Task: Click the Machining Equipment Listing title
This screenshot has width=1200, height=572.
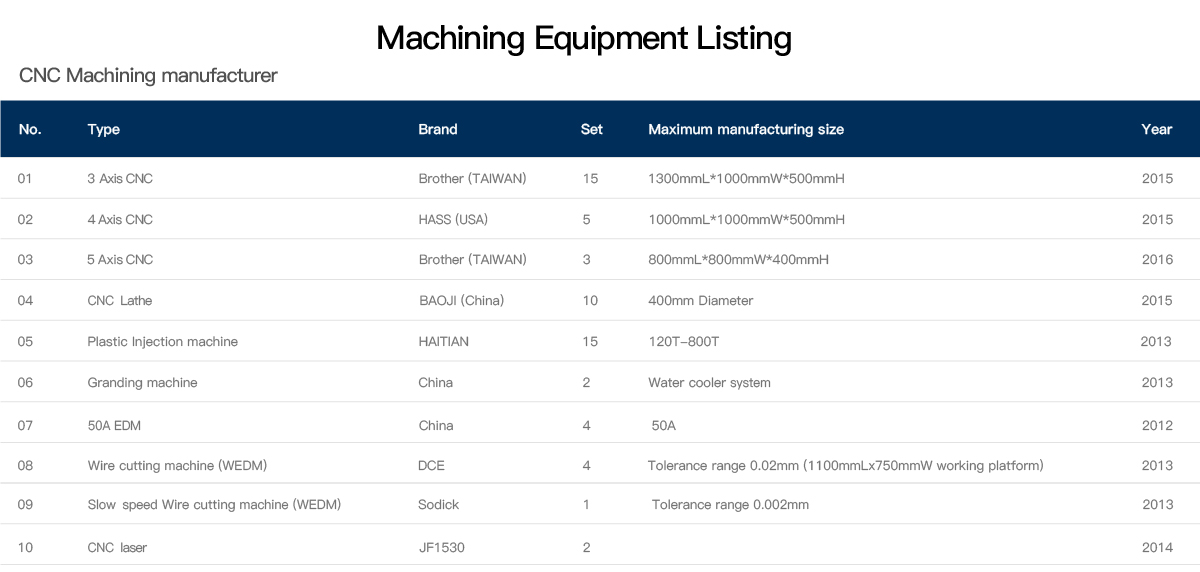Action: click(584, 38)
